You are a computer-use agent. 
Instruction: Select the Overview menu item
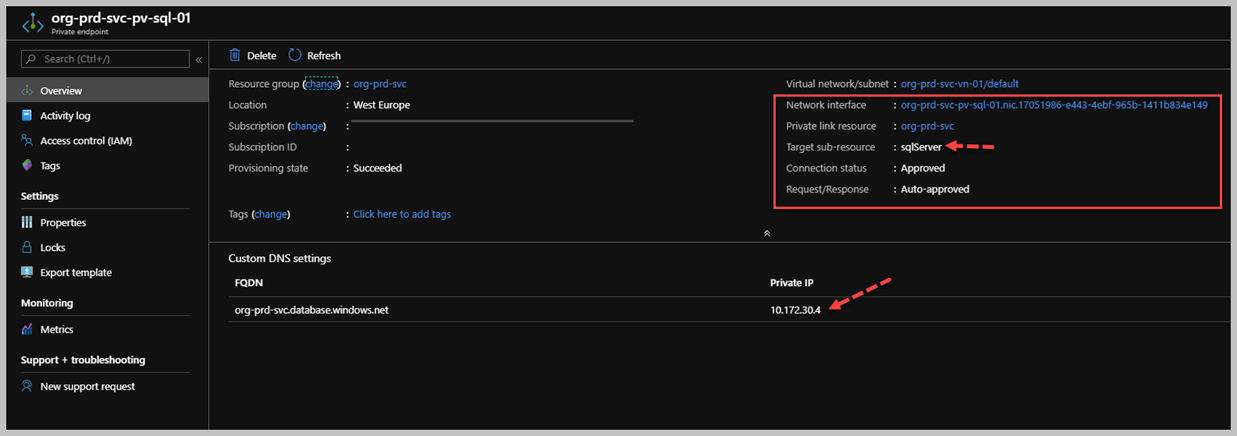click(x=107, y=91)
